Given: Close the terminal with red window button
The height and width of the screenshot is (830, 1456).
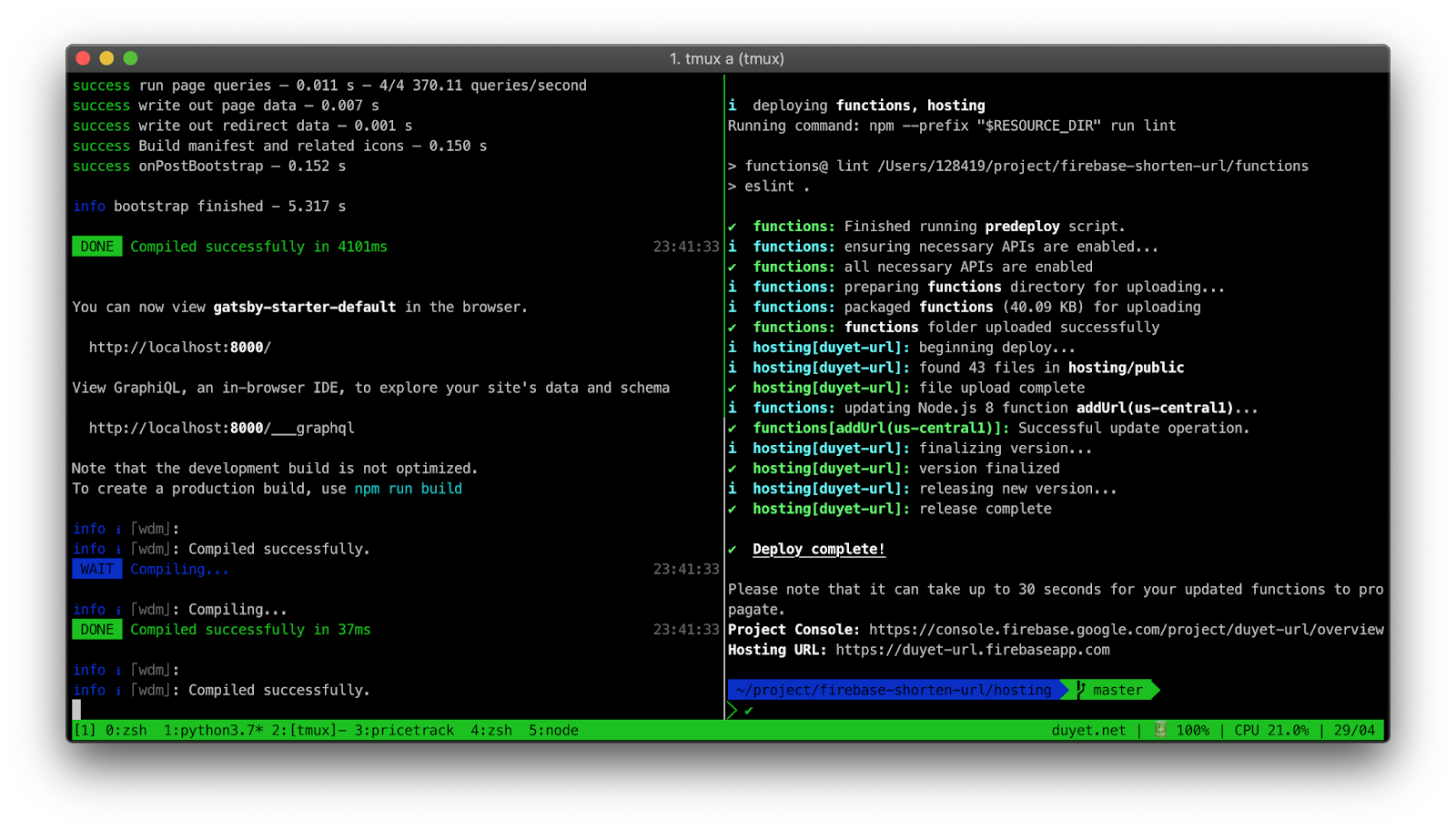Looking at the screenshot, I should 84,58.
